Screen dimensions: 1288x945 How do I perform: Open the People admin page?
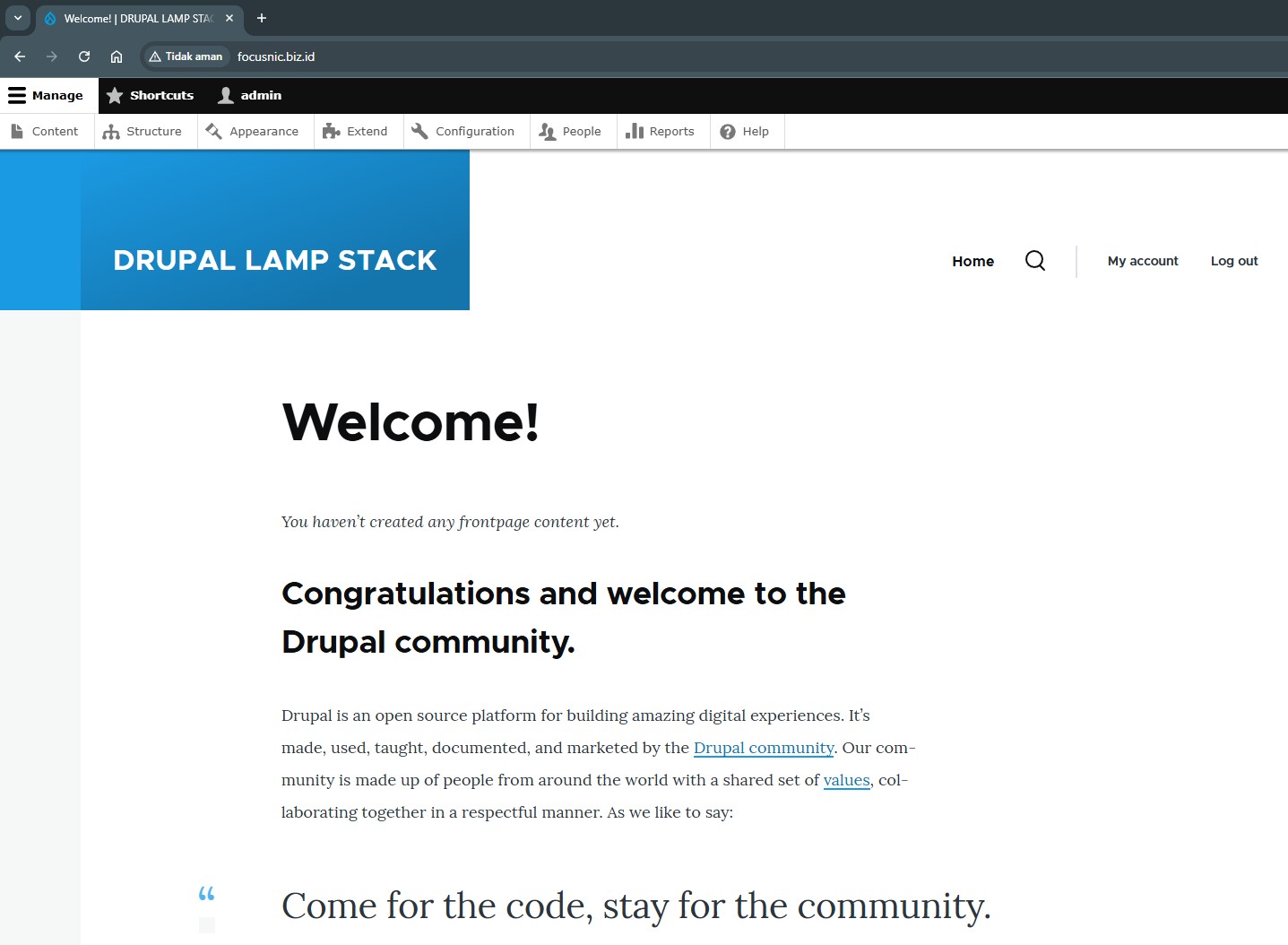pos(571,131)
